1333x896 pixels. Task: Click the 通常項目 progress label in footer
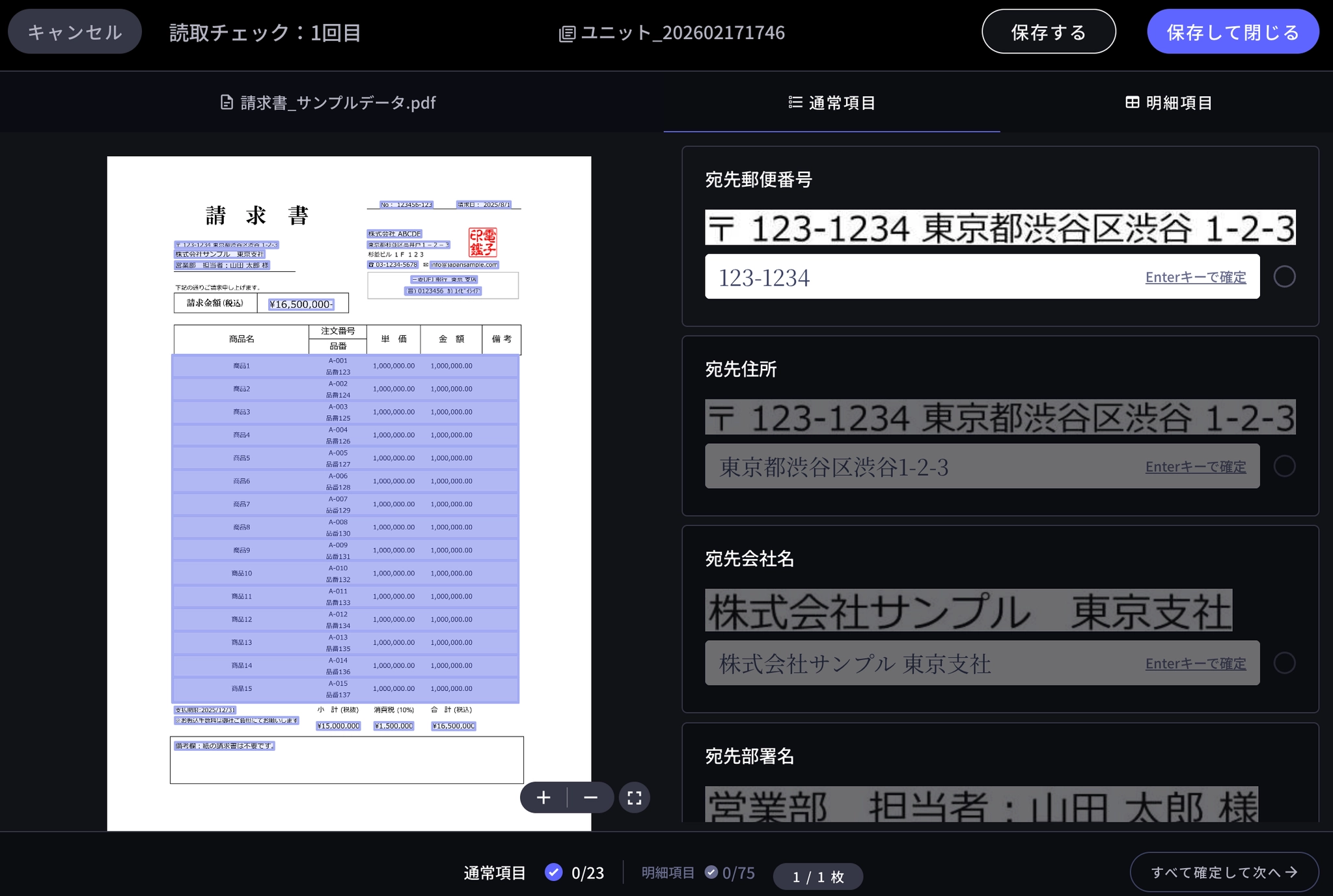coord(495,873)
